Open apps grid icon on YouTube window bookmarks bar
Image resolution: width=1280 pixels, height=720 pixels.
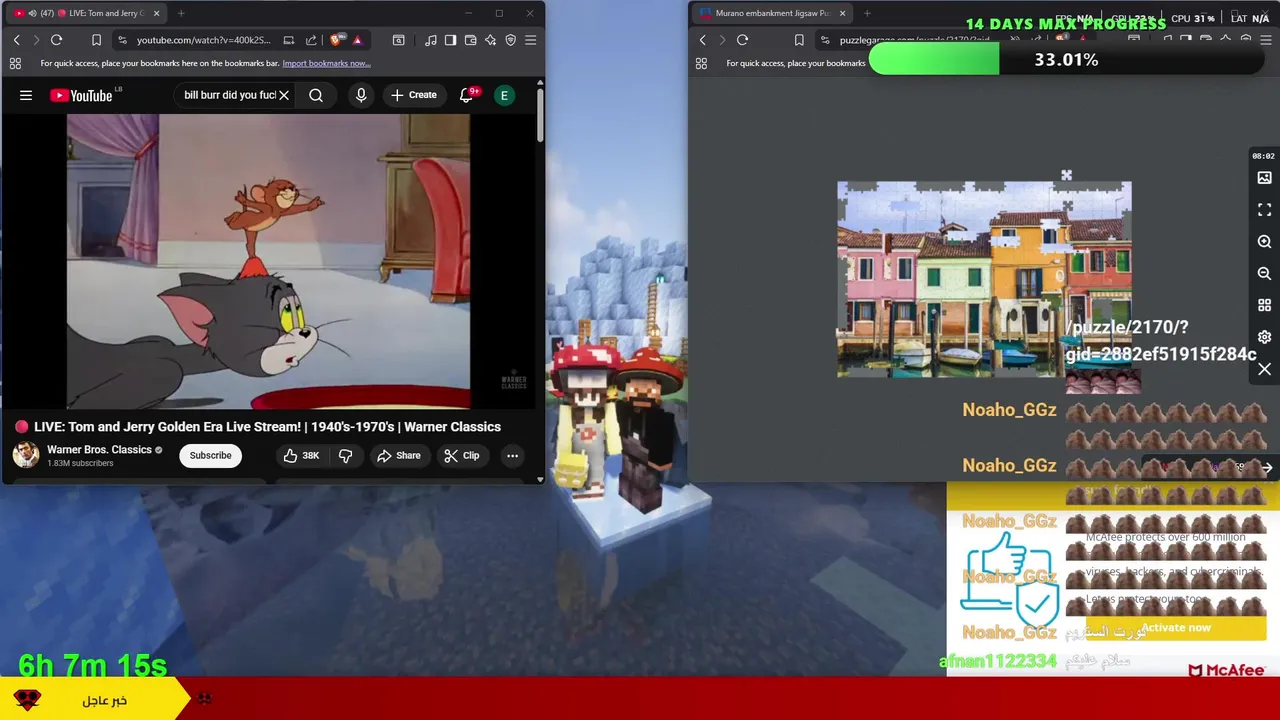(15, 63)
